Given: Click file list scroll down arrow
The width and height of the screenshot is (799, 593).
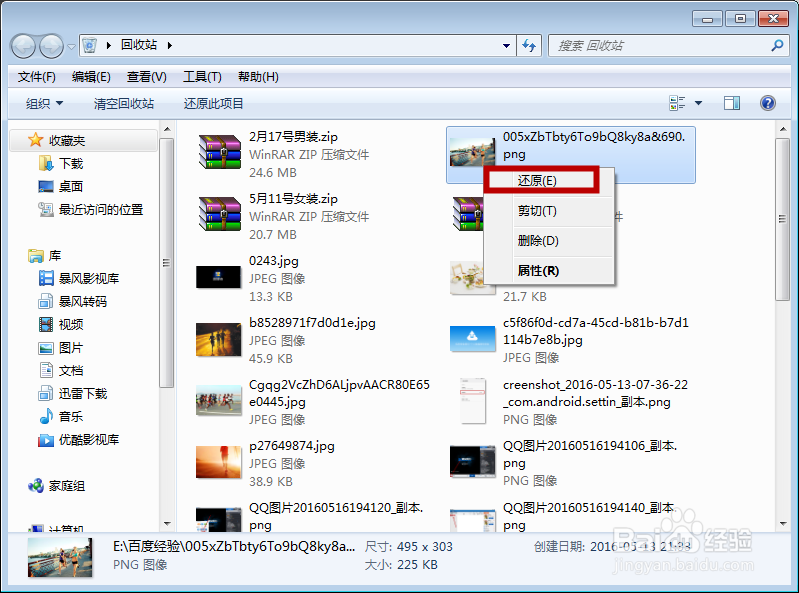Looking at the screenshot, I should tap(783, 524).
